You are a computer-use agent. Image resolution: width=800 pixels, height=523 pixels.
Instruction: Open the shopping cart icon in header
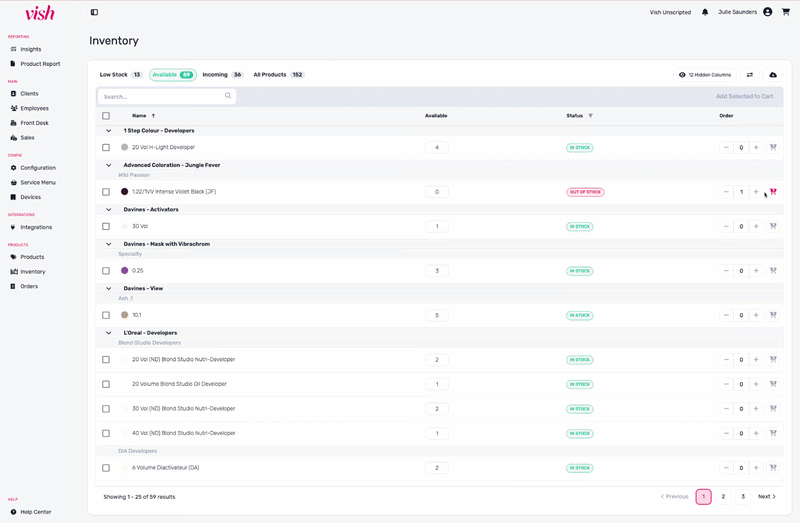pyautogui.click(x=785, y=12)
